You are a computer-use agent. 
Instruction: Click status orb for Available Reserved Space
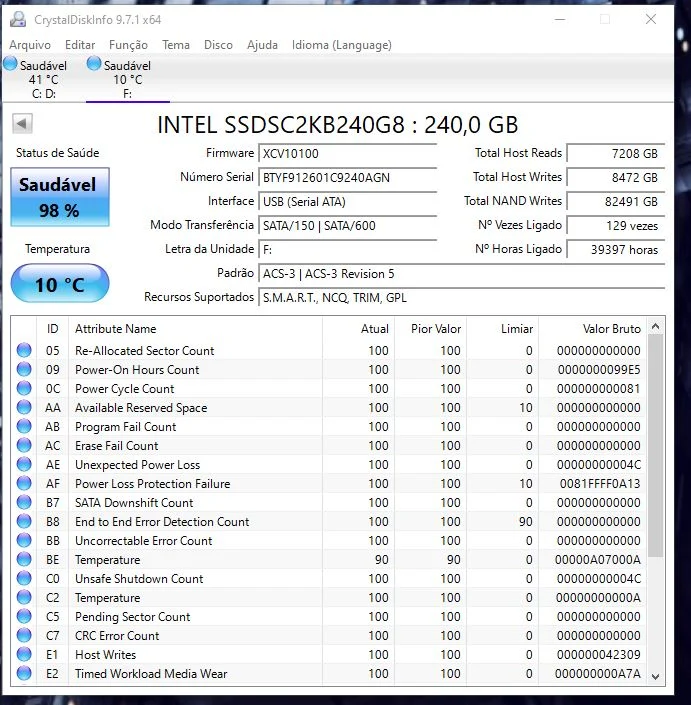pos(24,407)
